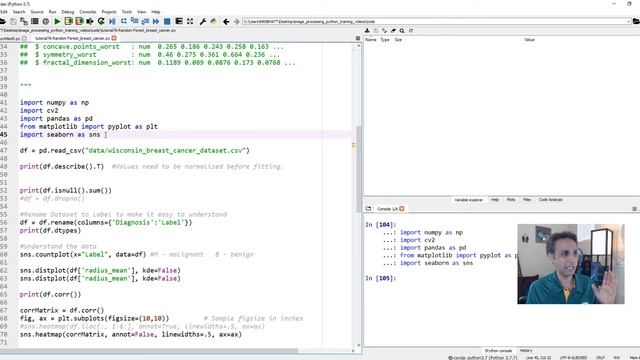Click the debugger Step icon
The width and height of the screenshot is (640, 360).
click(123, 21)
